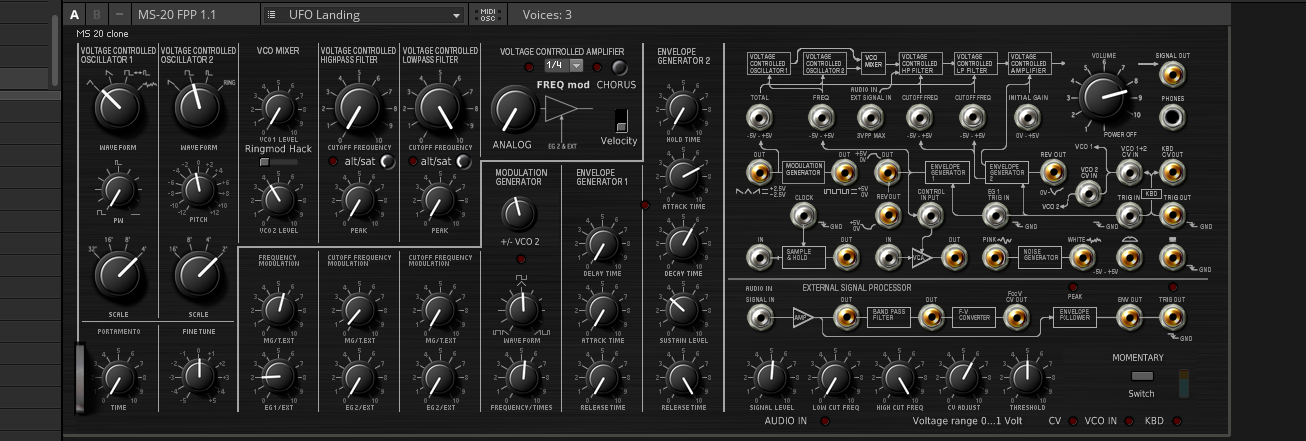Toggle the Velocity switch

tap(621, 120)
